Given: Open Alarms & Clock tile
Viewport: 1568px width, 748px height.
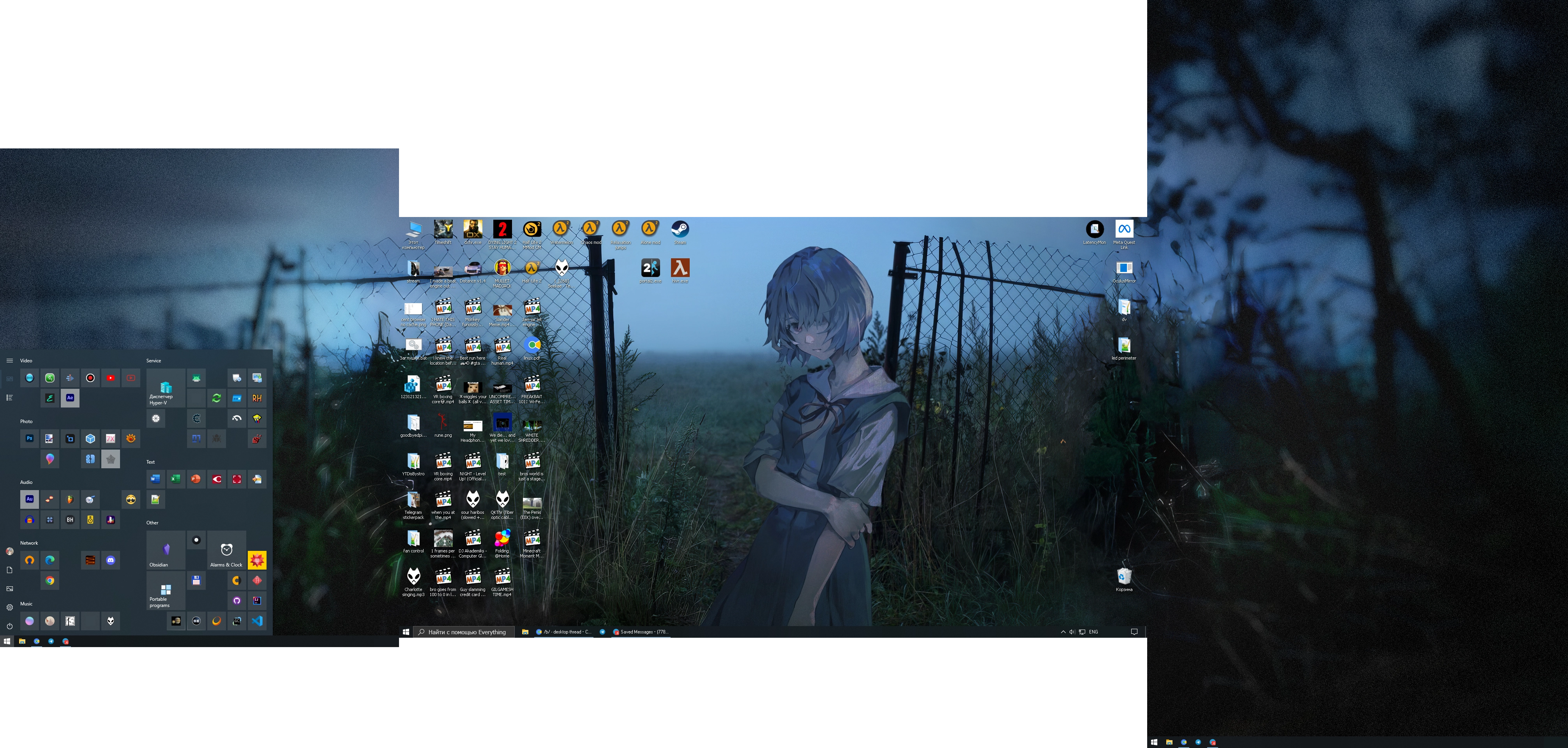Looking at the screenshot, I should (226, 550).
